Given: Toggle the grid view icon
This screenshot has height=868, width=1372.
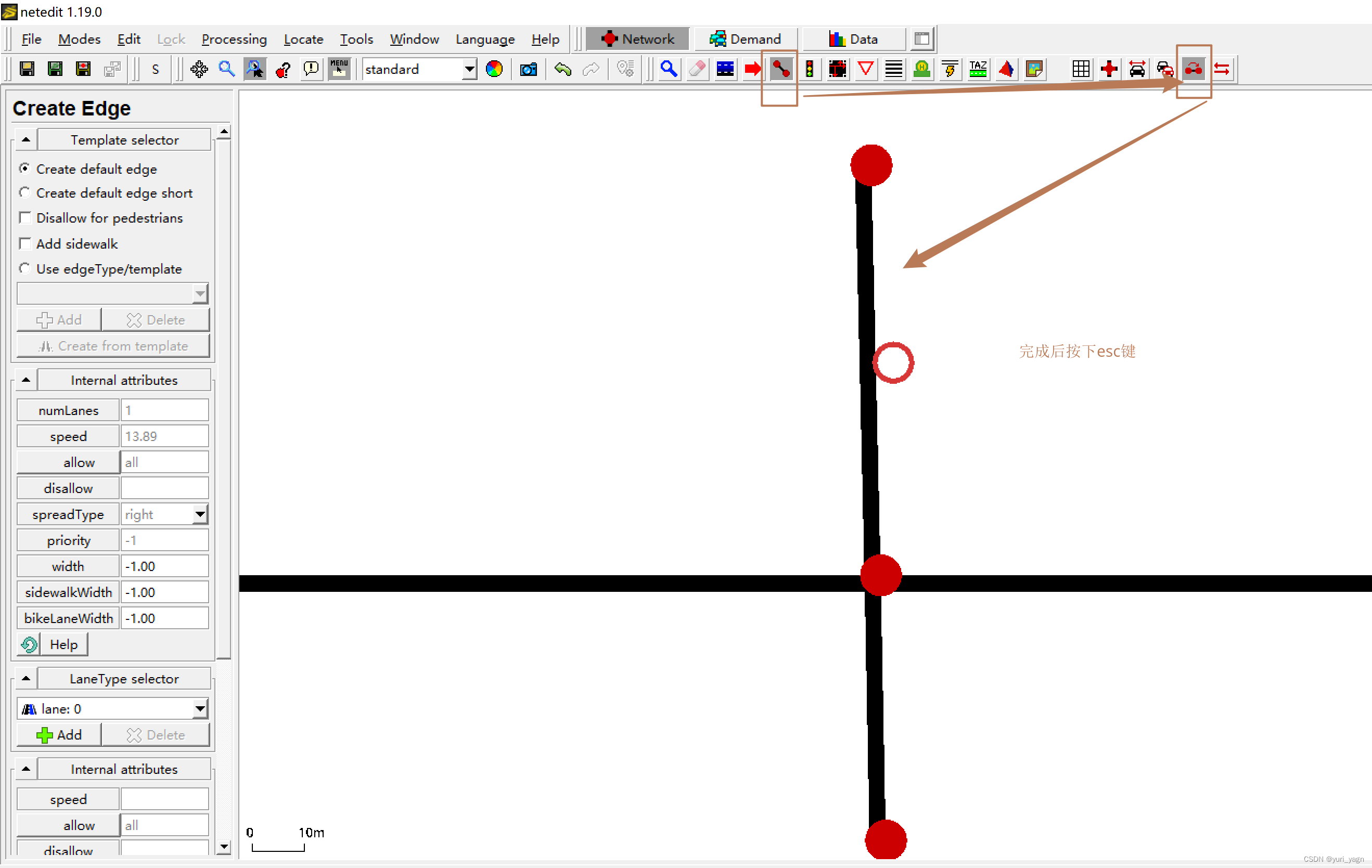Looking at the screenshot, I should click(1080, 70).
